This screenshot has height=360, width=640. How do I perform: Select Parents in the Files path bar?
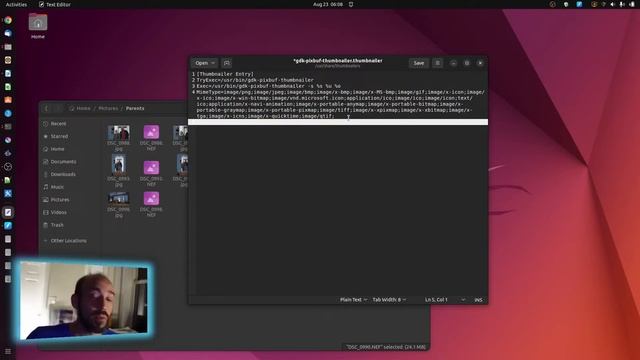[135, 108]
